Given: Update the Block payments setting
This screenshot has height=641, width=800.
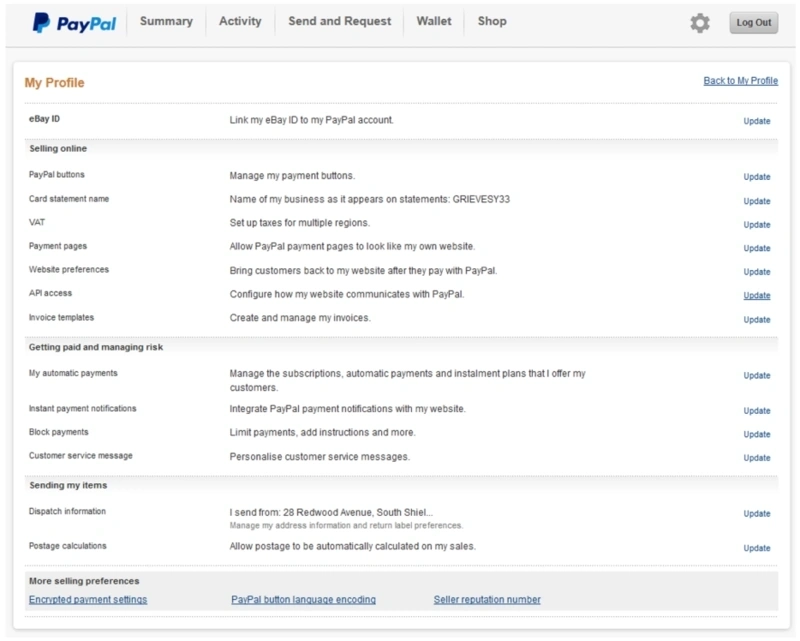Looking at the screenshot, I should pos(756,435).
